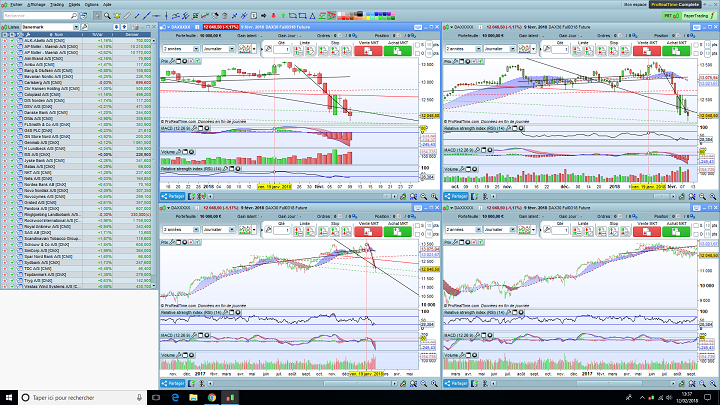Select the triangle drawing tool
The height and width of the screenshot is (405, 720).
(312, 16)
